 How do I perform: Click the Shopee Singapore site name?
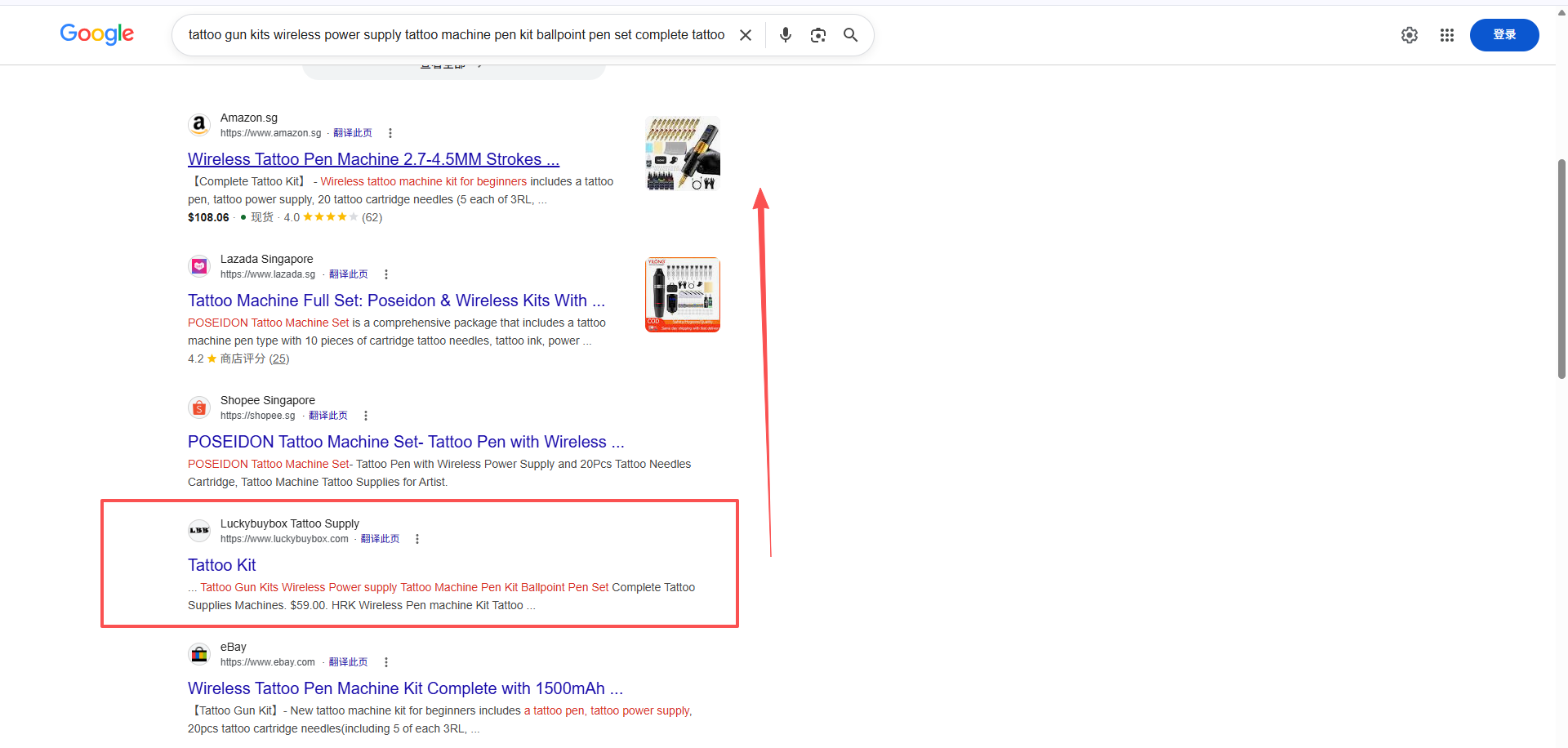point(268,400)
